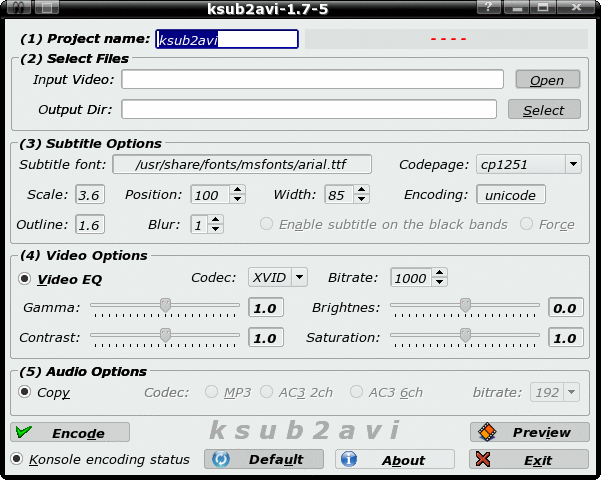The width and height of the screenshot is (601, 480).
Task: Click the Preview button
Action: point(530,432)
